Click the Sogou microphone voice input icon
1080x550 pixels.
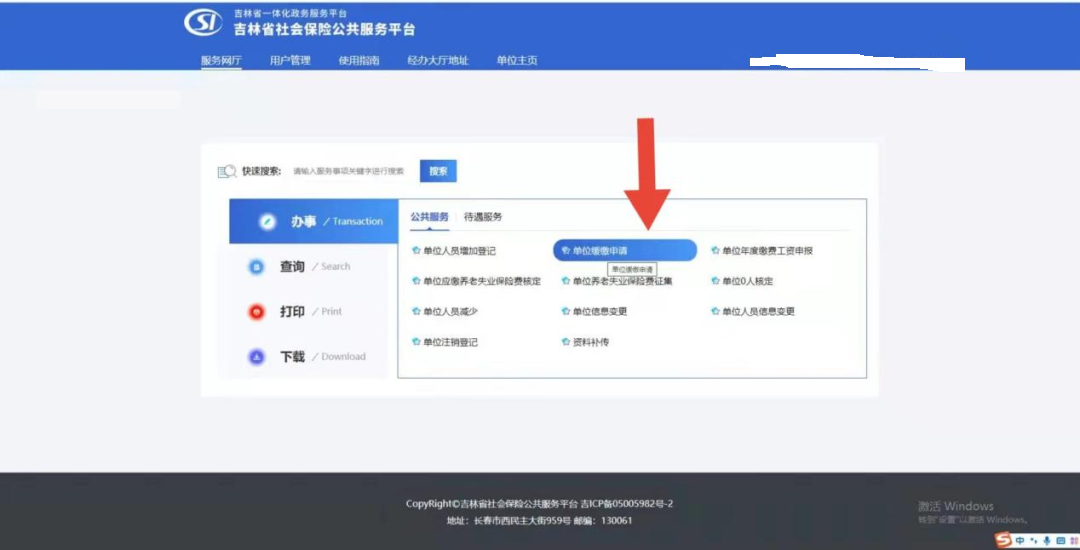click(x=1047, y=540)
